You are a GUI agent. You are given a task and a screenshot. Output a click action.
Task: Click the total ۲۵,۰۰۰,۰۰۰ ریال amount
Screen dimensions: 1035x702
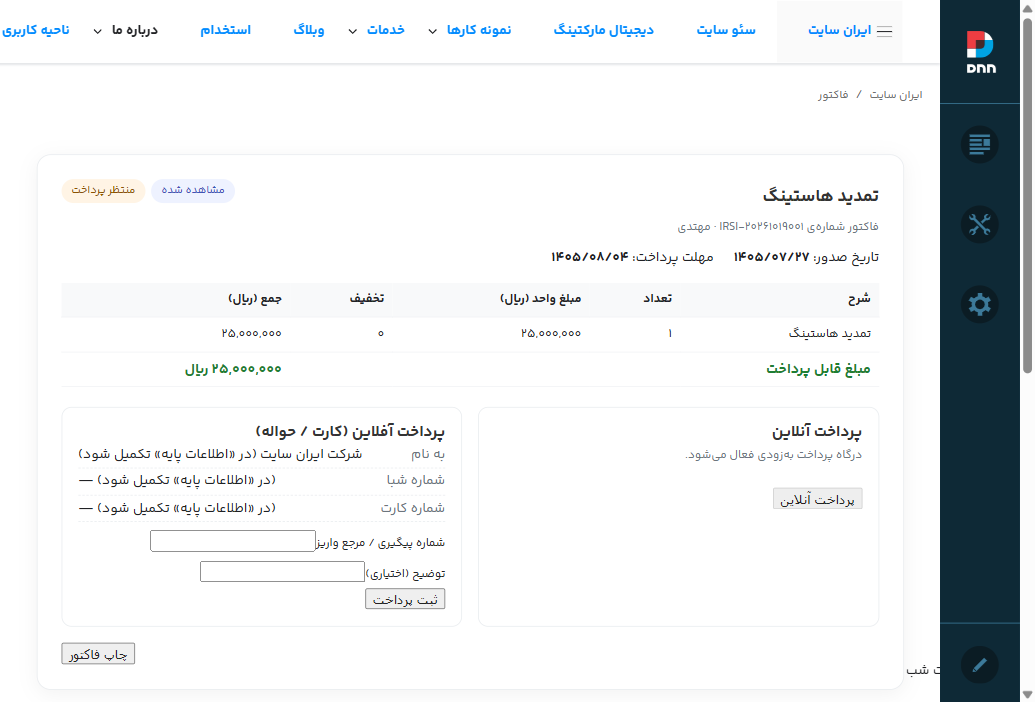coord(233,369)
